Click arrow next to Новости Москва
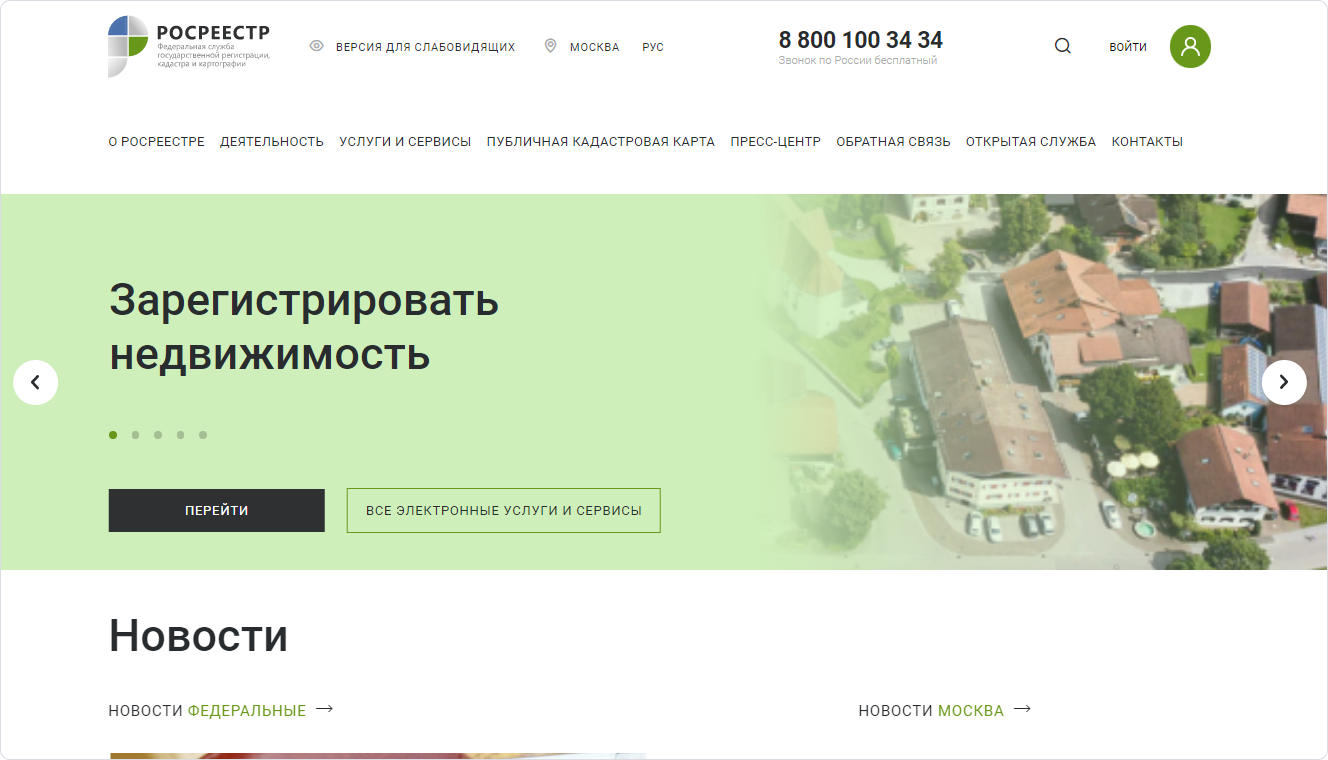 pos(1022,709)
